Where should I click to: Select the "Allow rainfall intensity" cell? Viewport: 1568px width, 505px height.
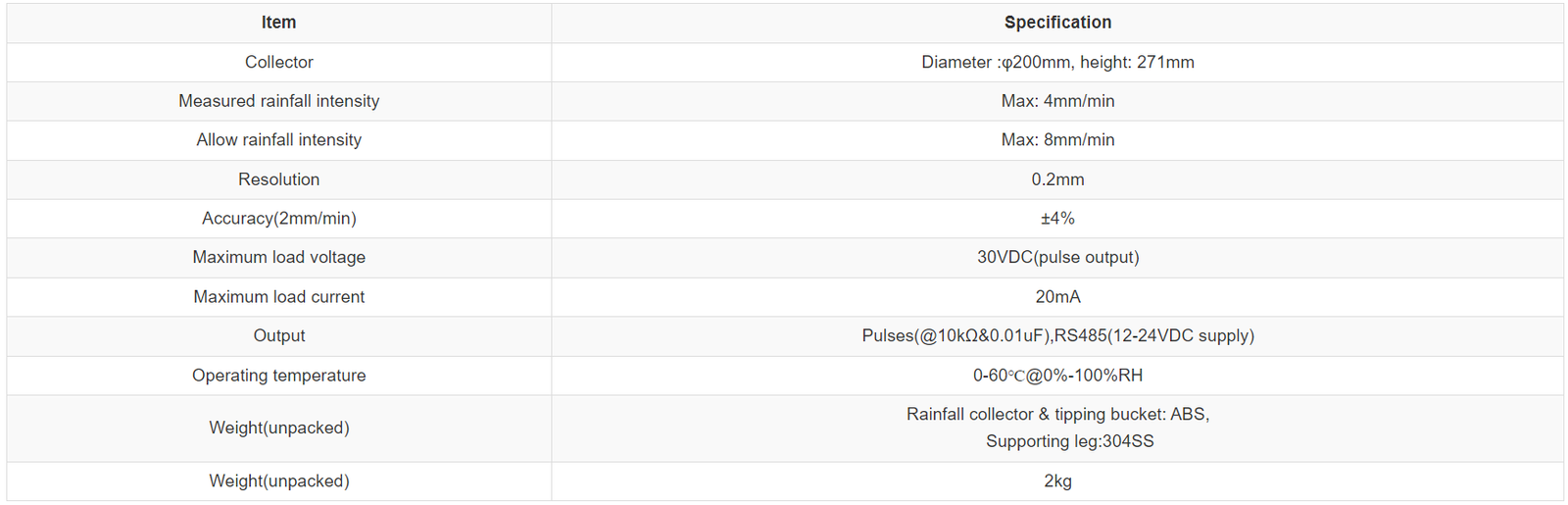point(278,140)
